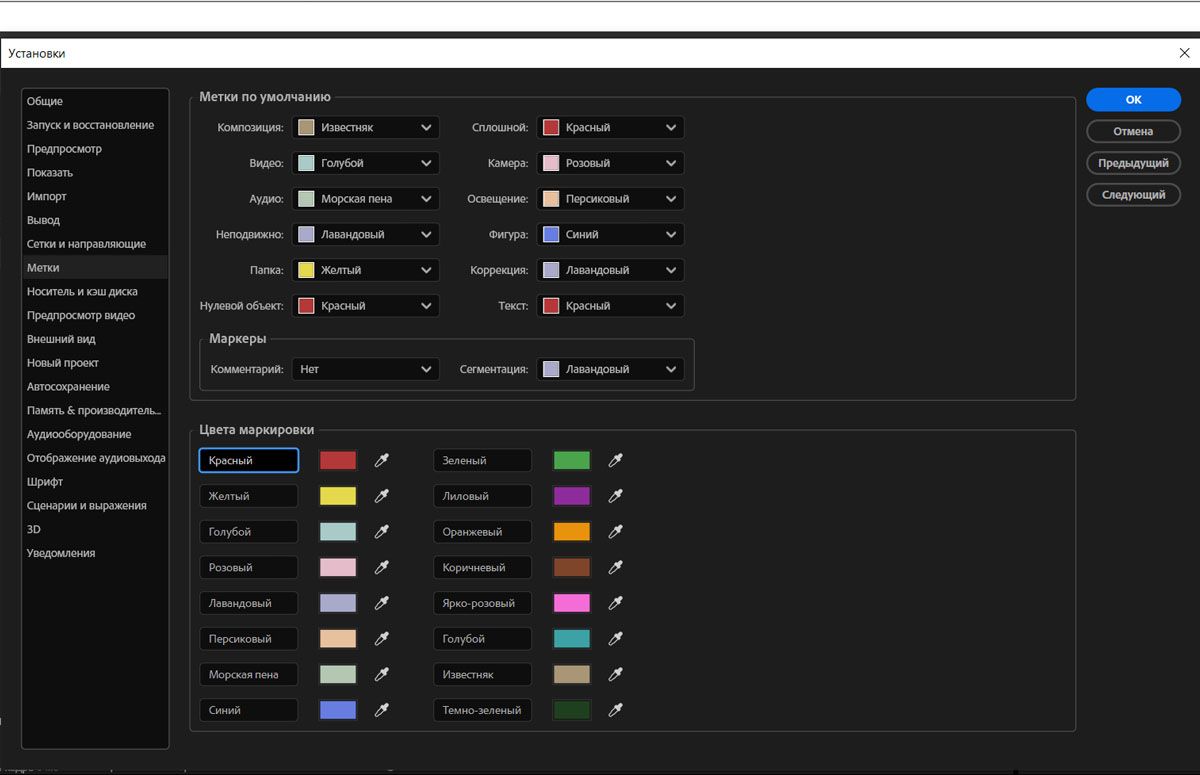Screen dimensions: 1200x775
Task: Click into the Известняк name field under Цвета маркировки
Action: pos(483,674)
